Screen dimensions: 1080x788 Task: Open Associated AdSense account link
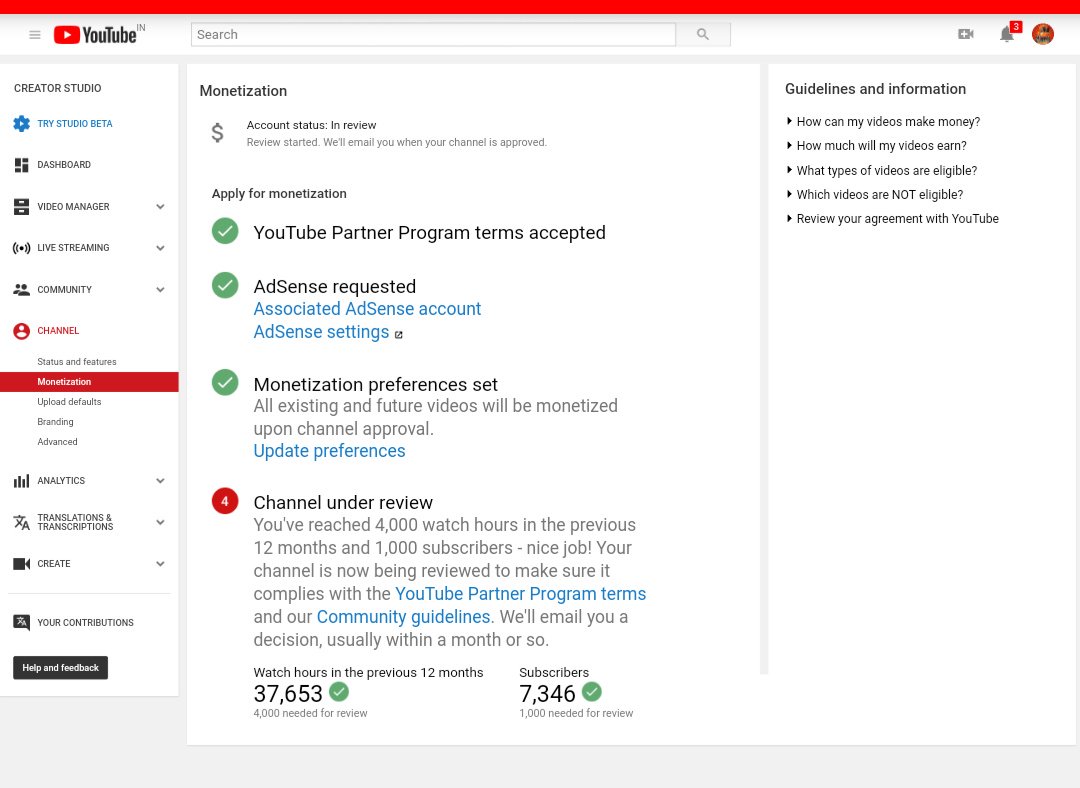pos(367,309)
